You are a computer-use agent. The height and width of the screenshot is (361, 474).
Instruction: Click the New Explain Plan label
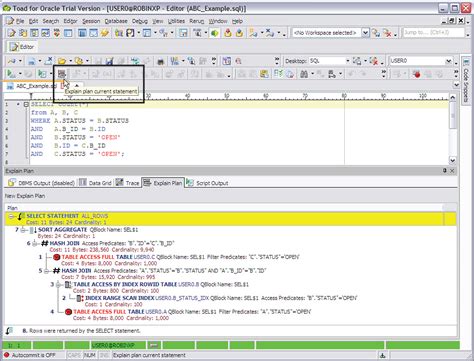(25, 196)
